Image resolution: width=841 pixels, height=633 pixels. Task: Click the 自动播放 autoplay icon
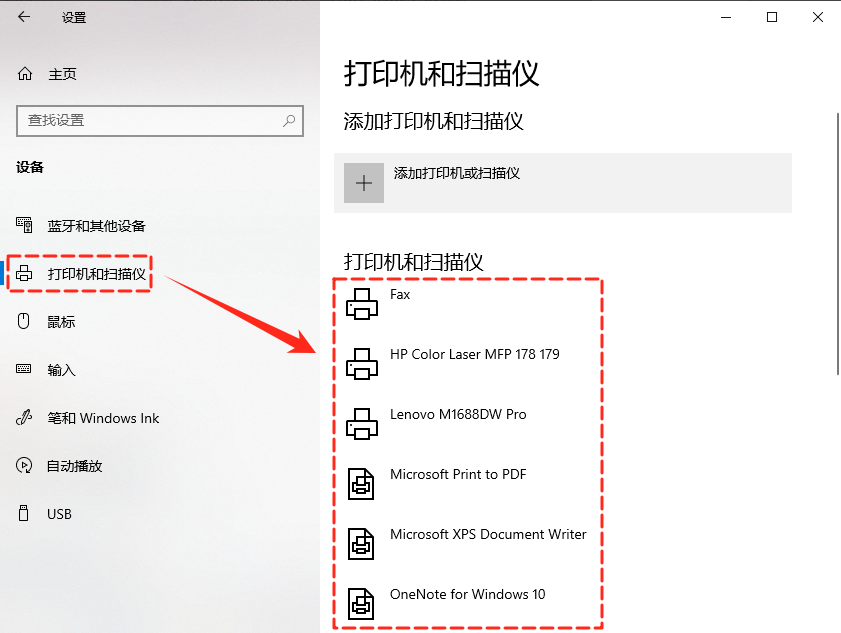pyautogui.click(x=24, y=465)
